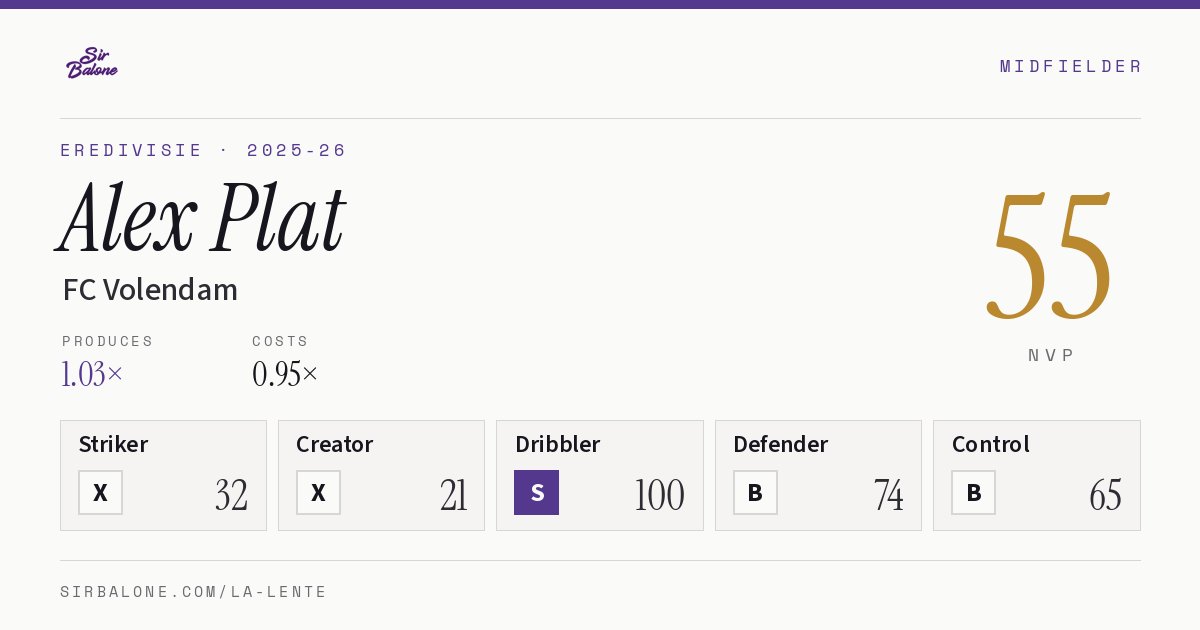Click the Creator card title
Screen dimensions: 1200x630
pos(335,444)
